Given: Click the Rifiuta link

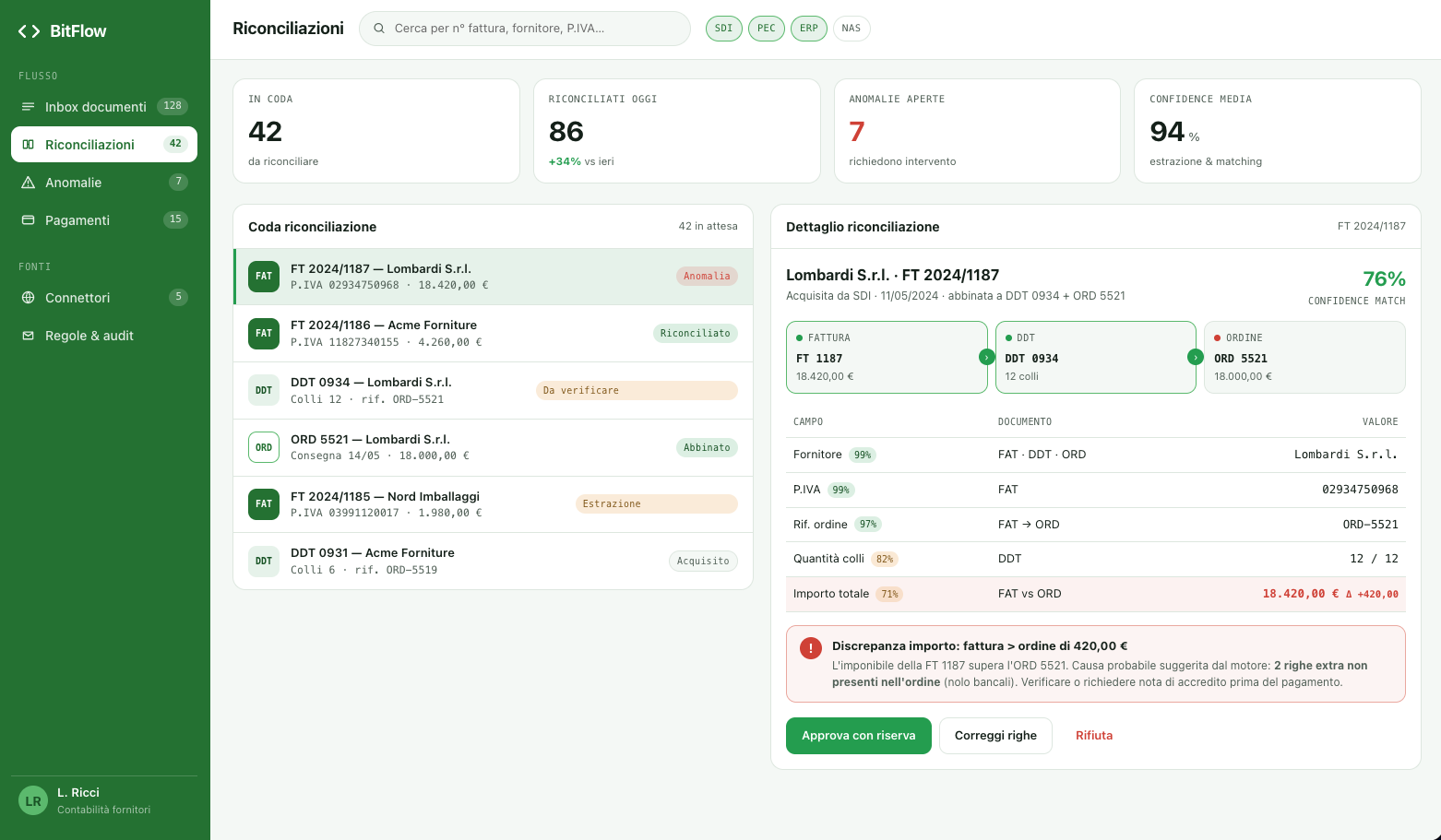Looking at the screenshot, I should [1094, 736].
